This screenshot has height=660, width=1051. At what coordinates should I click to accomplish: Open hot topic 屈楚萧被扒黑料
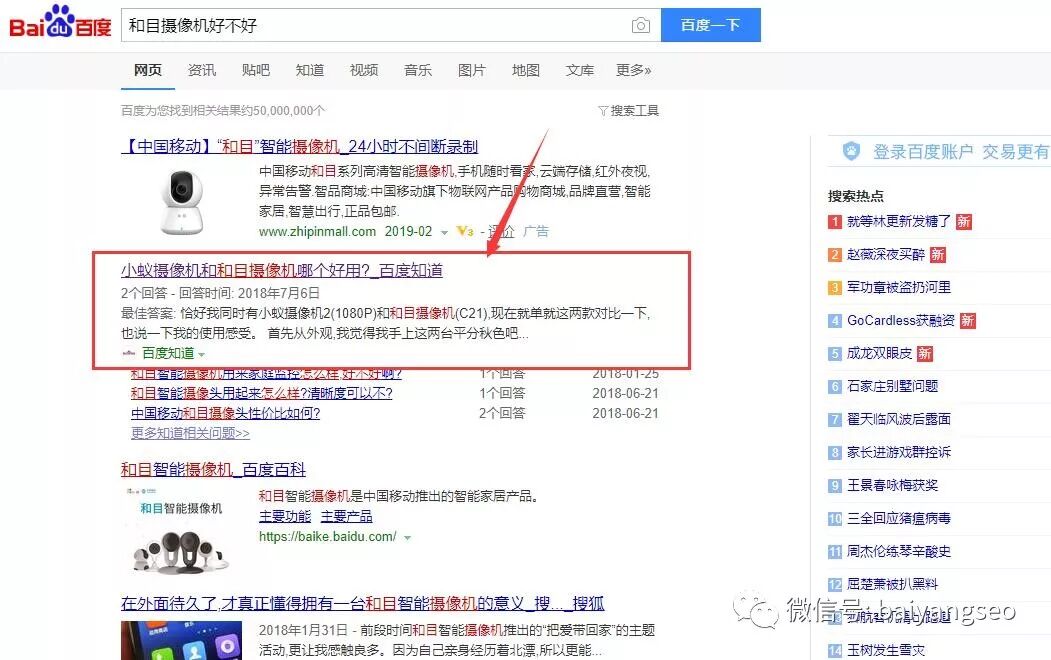tap(892, 584)
